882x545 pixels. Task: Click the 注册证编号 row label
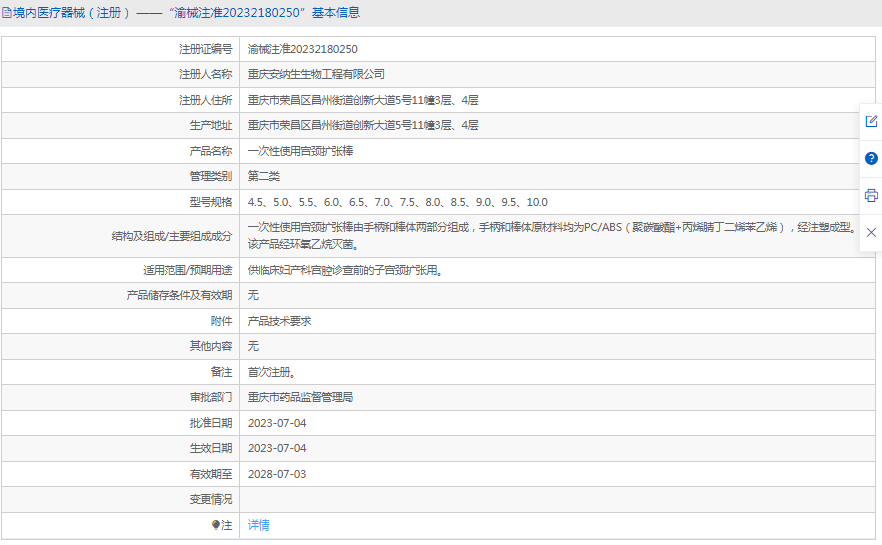pos(205,49)
